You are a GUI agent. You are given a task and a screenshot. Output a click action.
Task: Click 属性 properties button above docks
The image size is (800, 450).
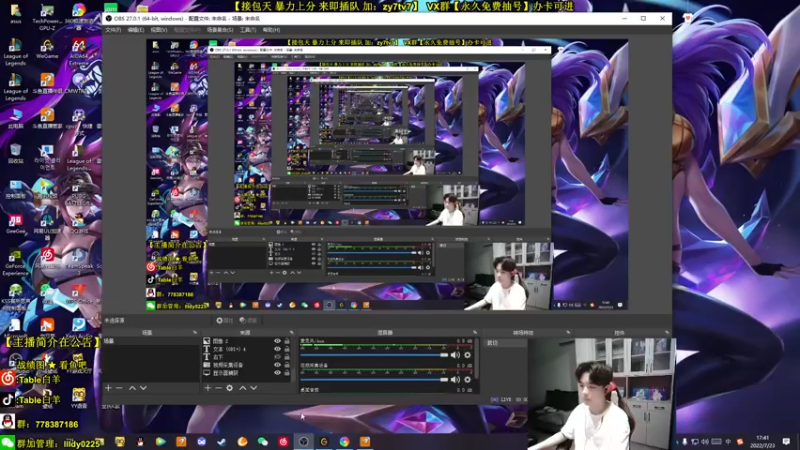click(224, 320)
